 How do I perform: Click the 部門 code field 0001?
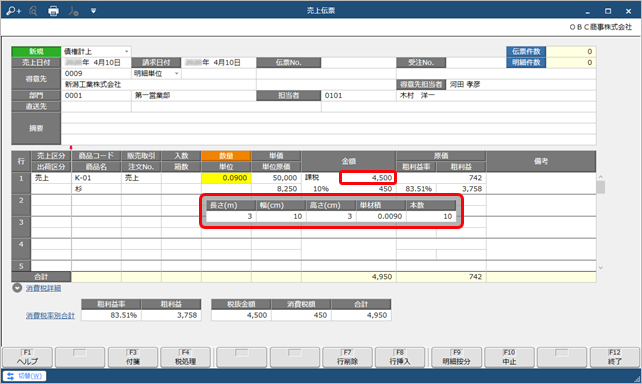point(96,95)
